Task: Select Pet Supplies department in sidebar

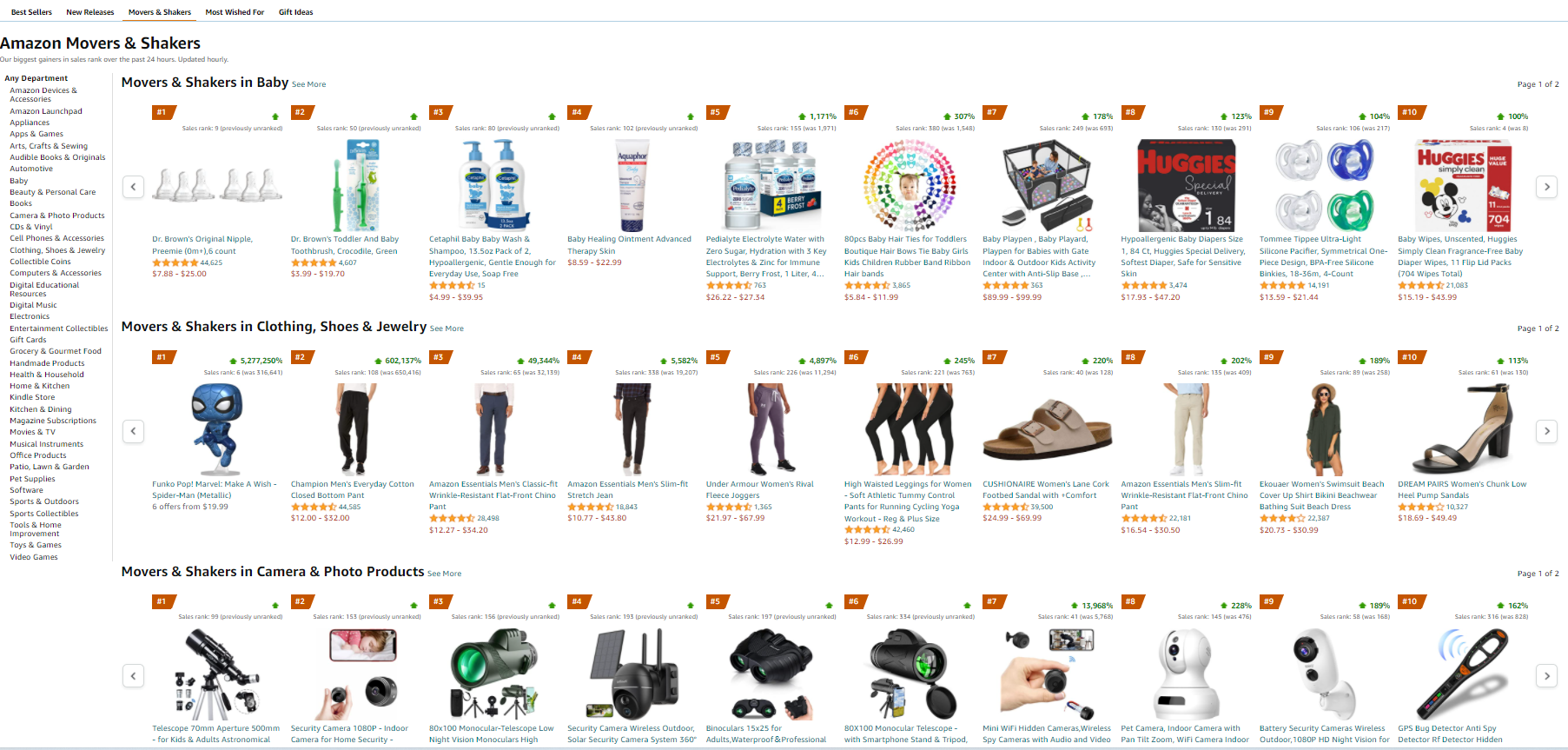Action: tap(32, 479)
